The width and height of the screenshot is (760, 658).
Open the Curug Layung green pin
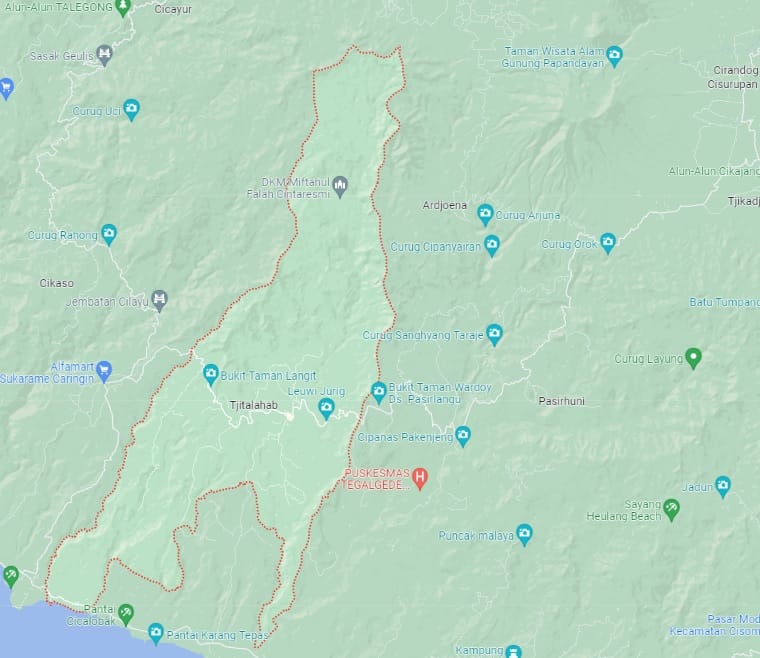693,358
